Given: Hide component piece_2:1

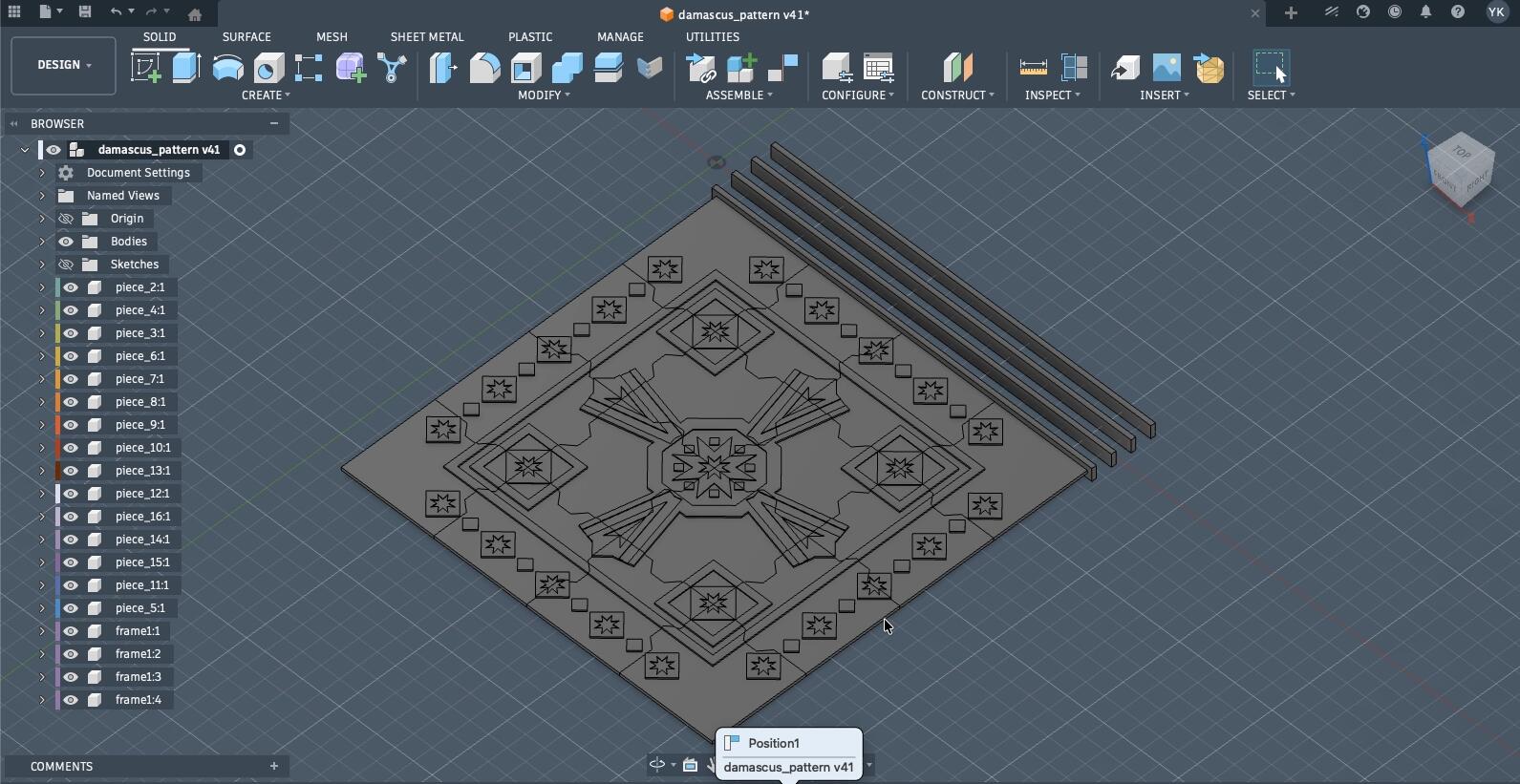Looking at the screenshot, I should click(71, 287).
